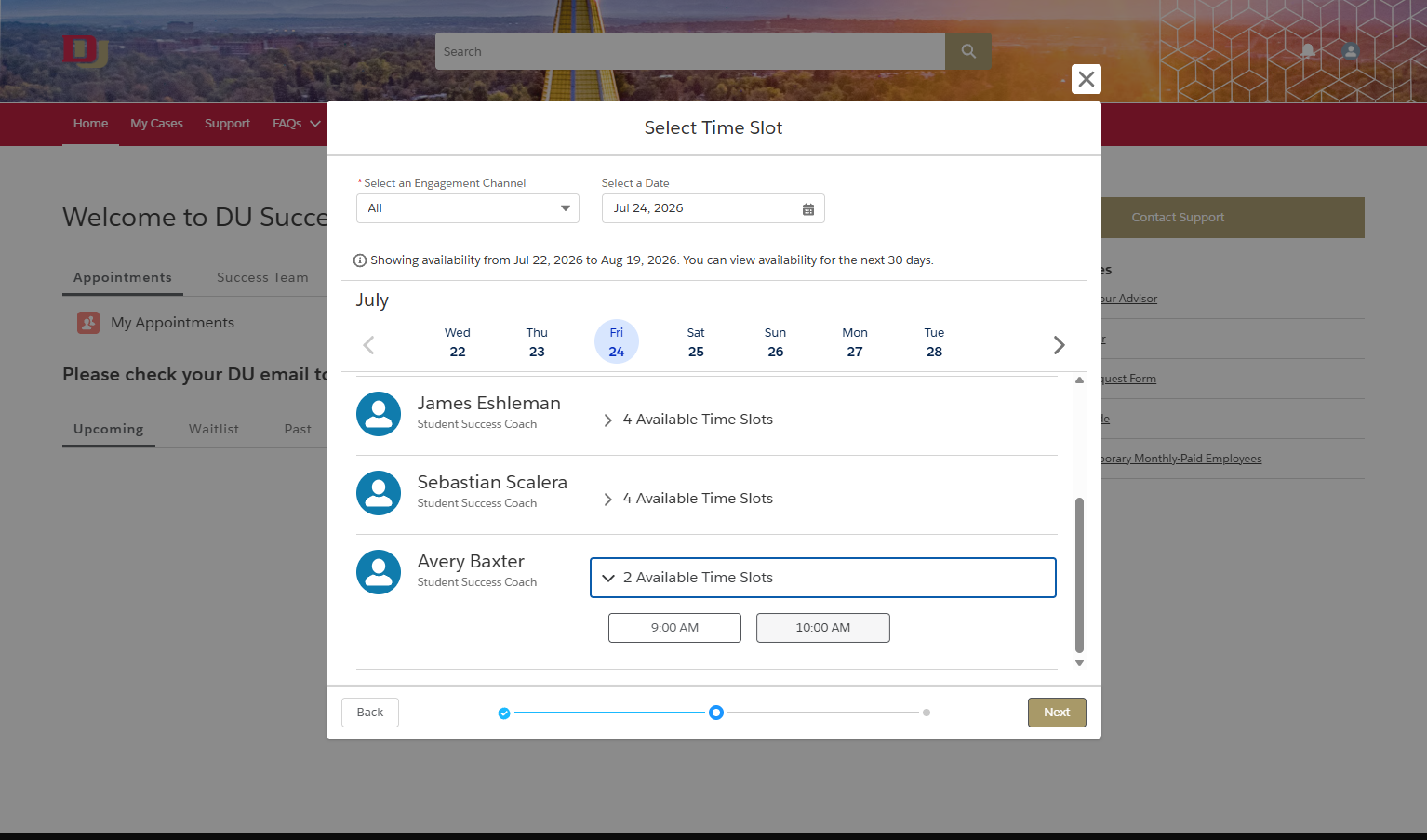Click the Search input field

click(x=690, y=51)
